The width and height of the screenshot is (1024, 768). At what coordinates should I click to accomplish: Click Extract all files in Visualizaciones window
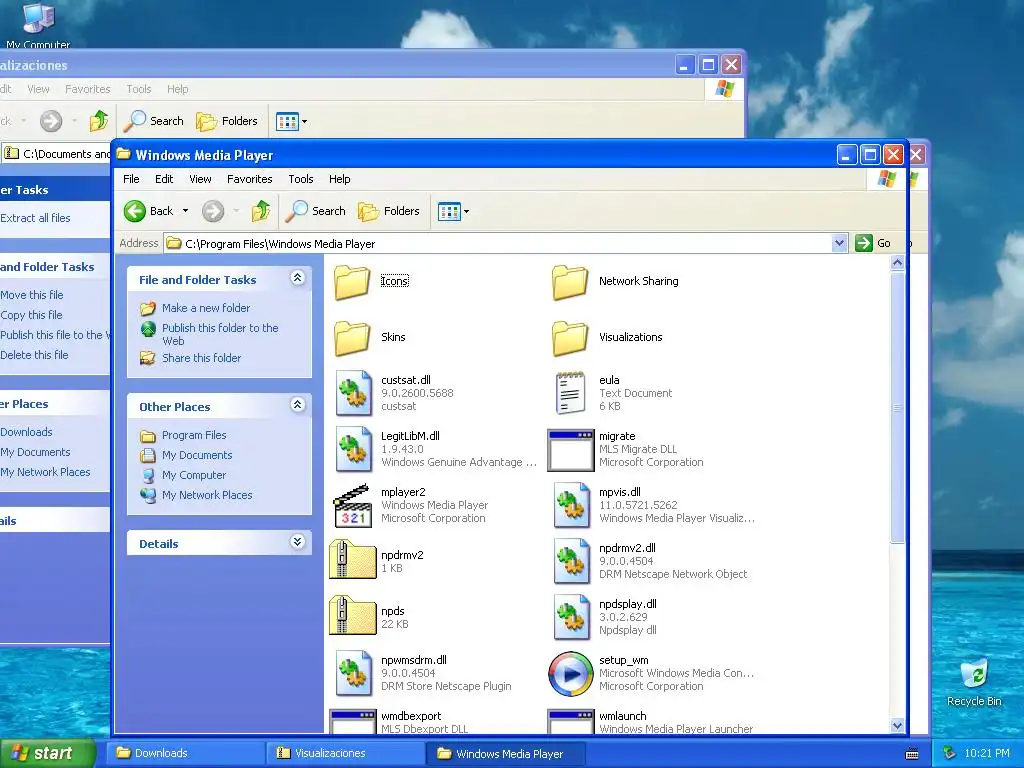(35, 218)
